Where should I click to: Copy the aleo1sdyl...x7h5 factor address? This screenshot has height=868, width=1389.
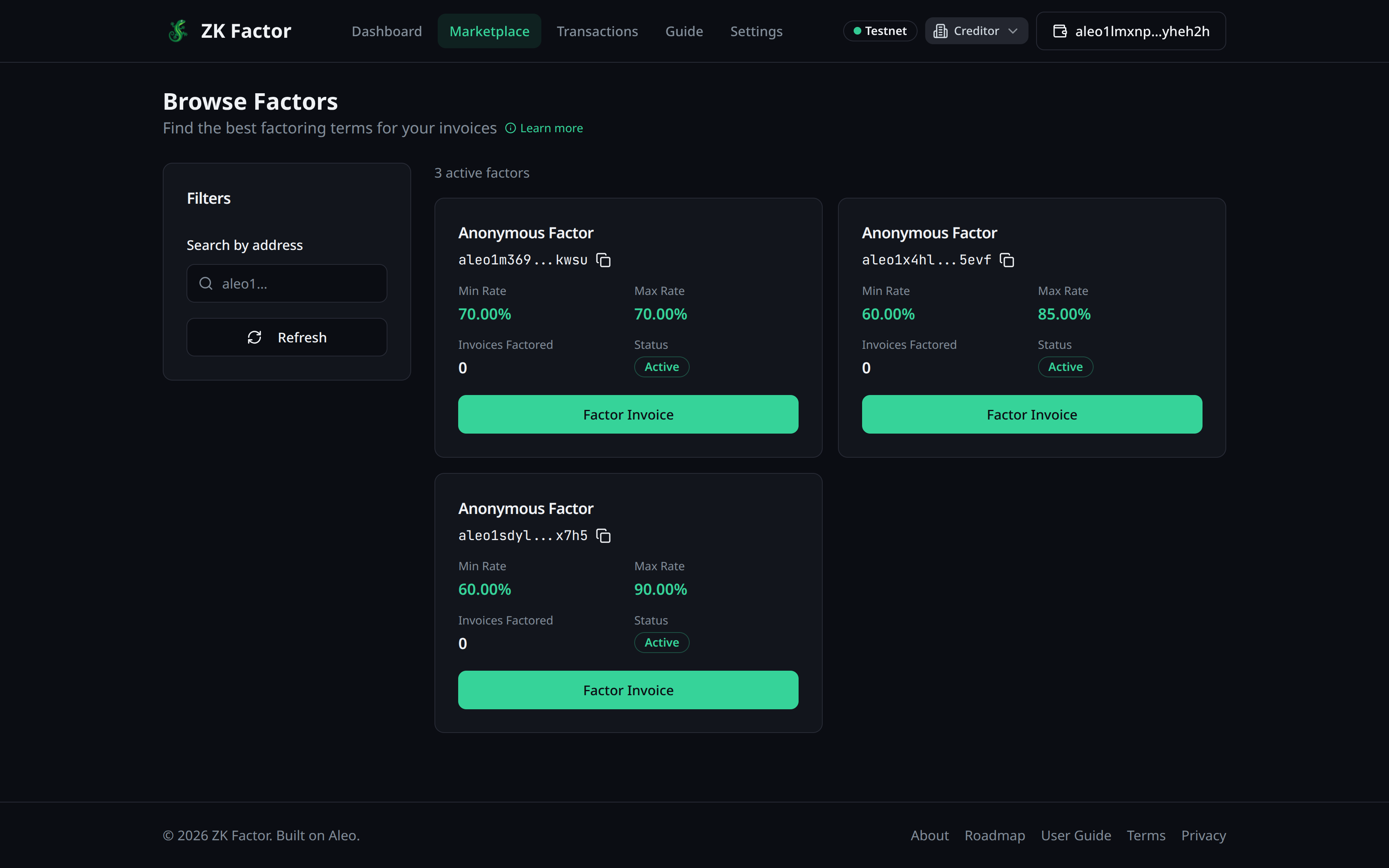(604, 536)
